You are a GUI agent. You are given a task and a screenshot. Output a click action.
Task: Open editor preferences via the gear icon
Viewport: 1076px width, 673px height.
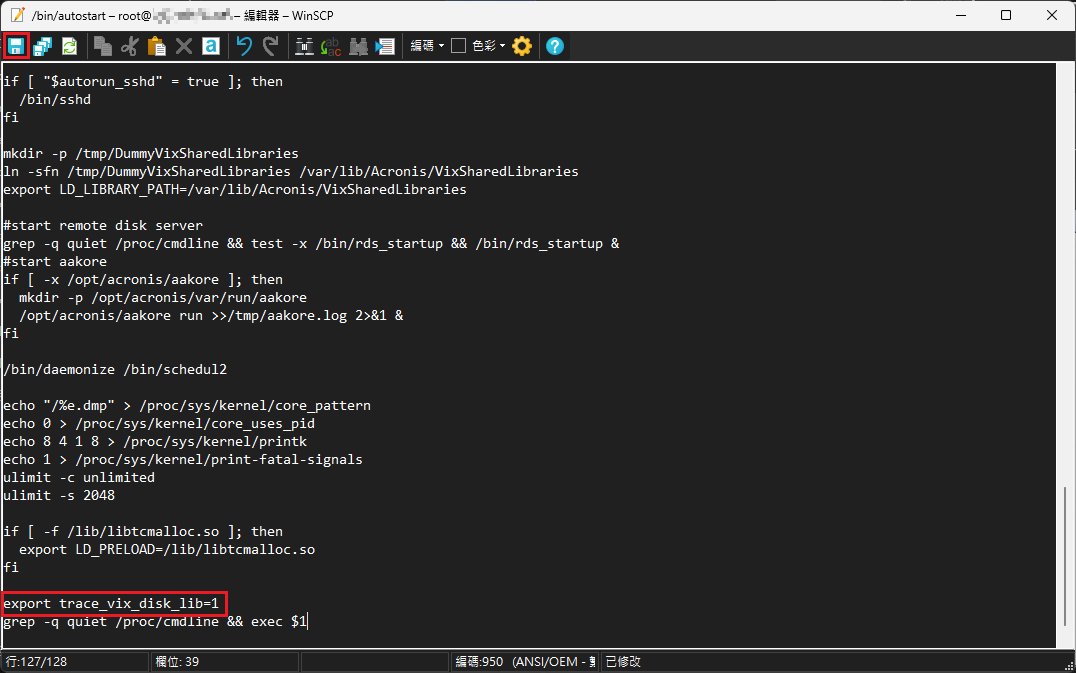coord(522,46)
